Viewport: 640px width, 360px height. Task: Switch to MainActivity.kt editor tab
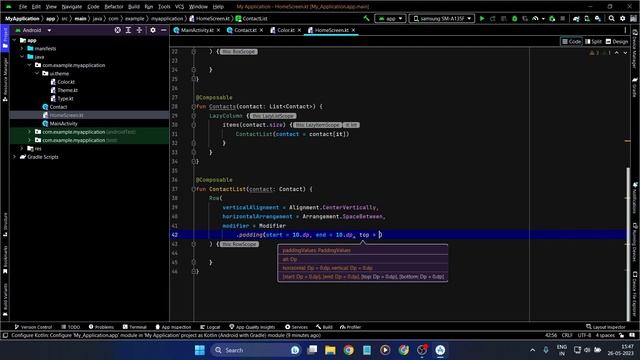click(197, 30)
